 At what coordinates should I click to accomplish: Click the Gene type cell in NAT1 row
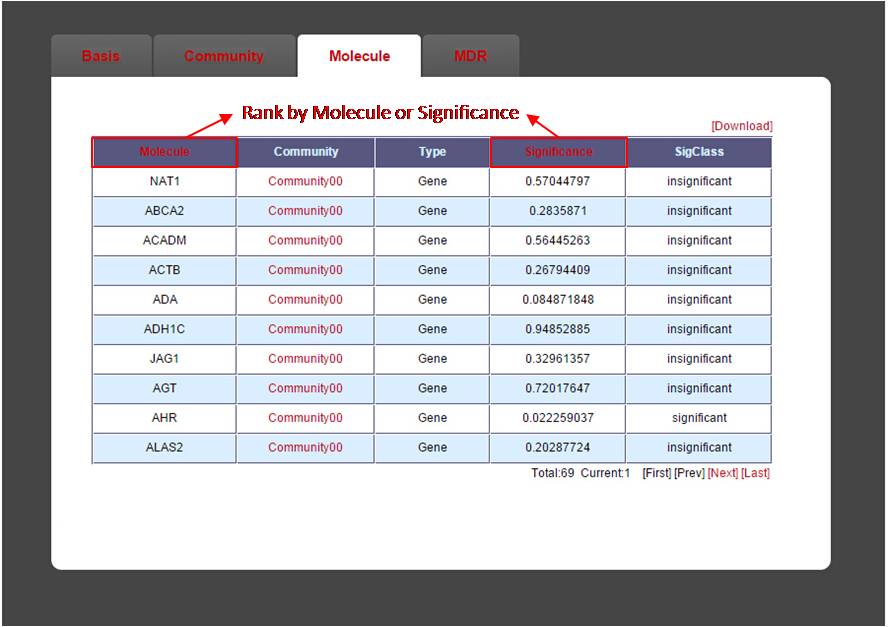tap(433, 181)
